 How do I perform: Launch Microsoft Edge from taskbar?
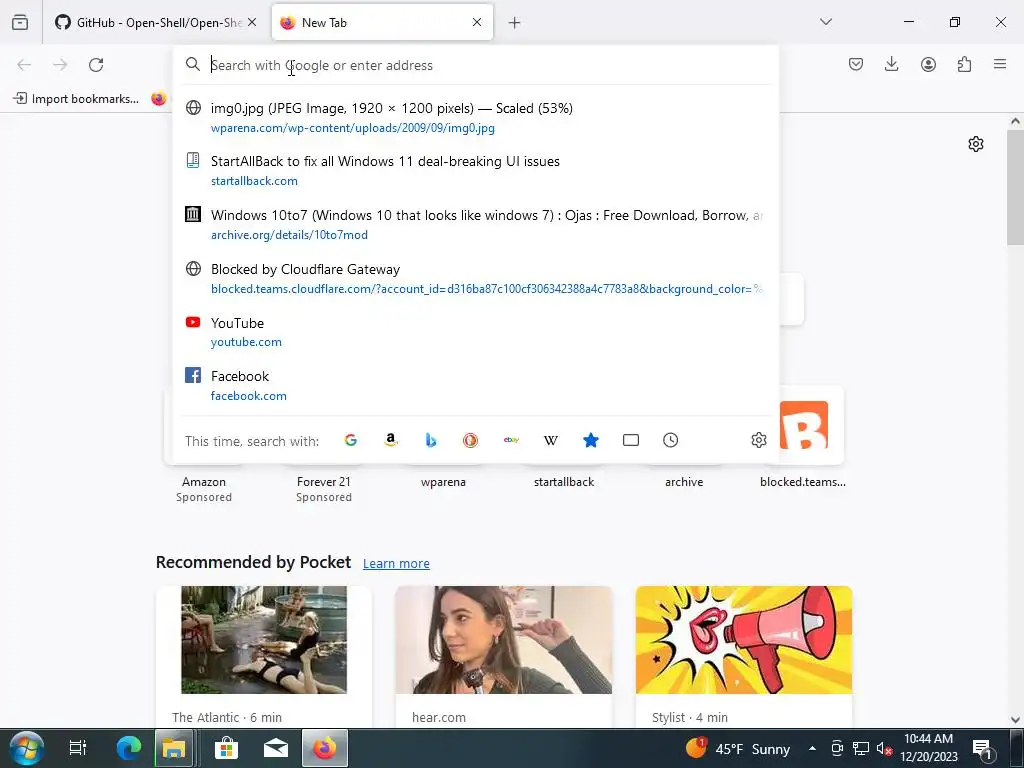tap(129, 748)
